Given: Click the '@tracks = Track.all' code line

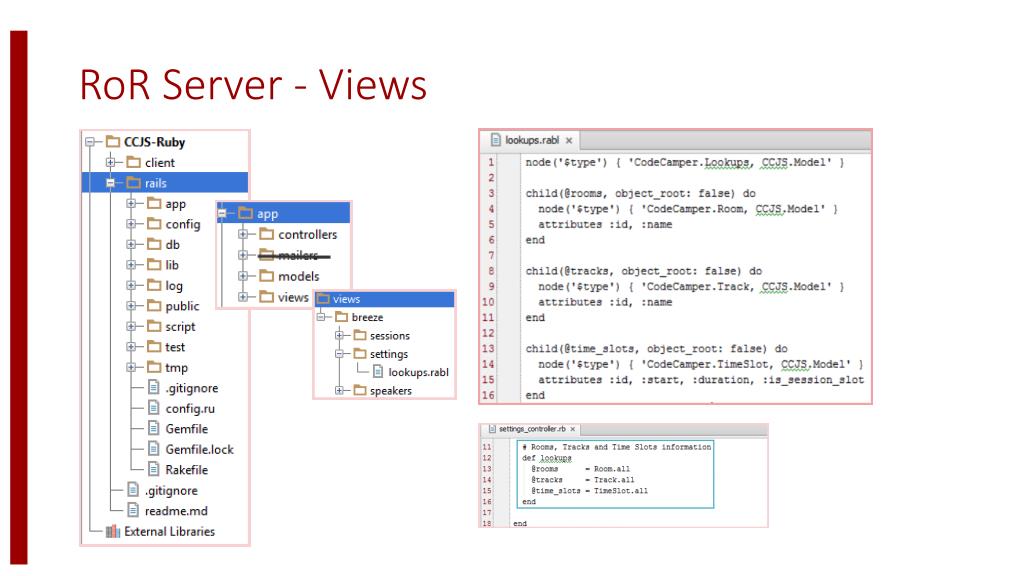Looking at the screenshot, I should [x=583, y=479].
